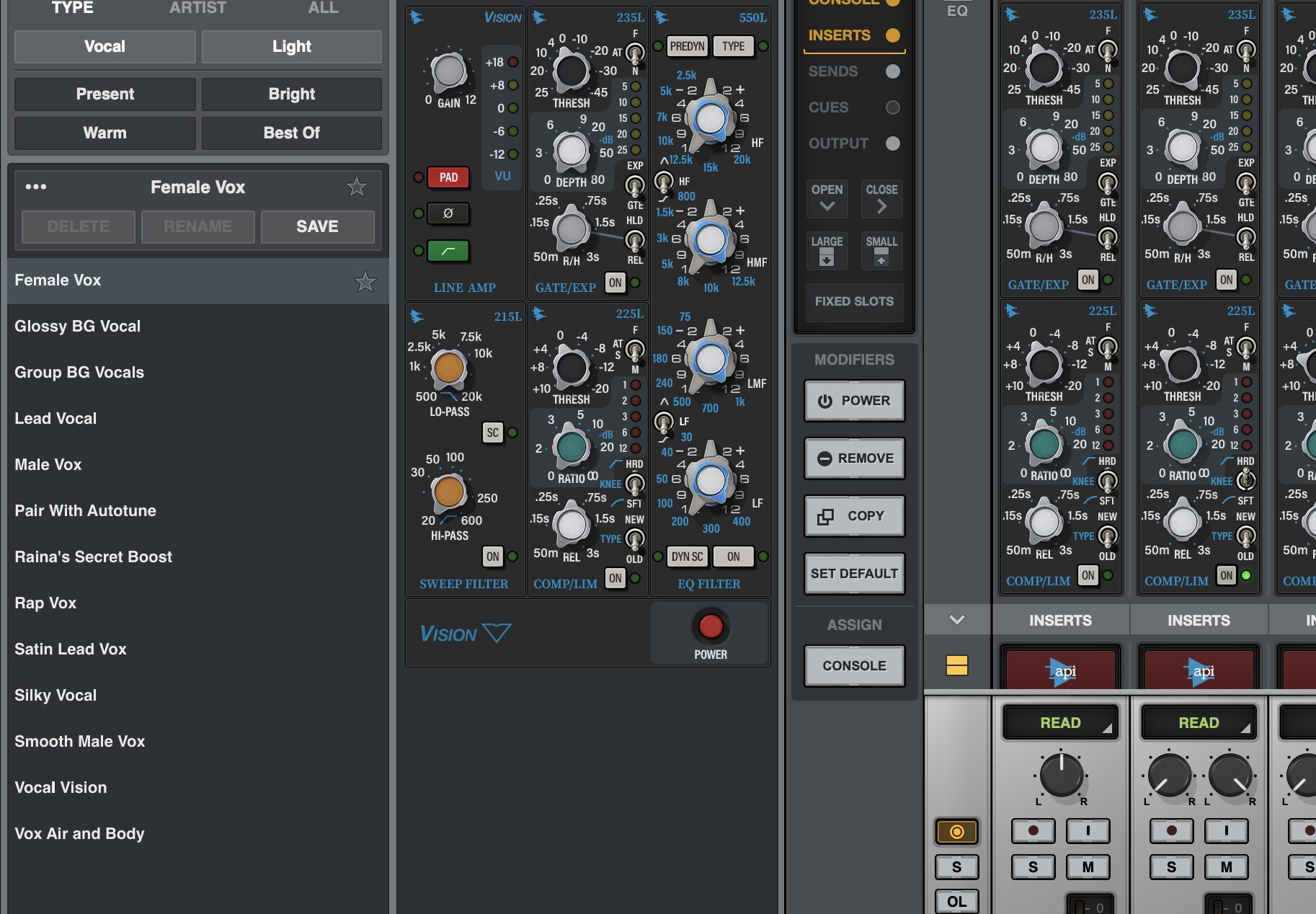Click the OPEN chevron button
The image size is (1316, 914).
coord(827,198)
